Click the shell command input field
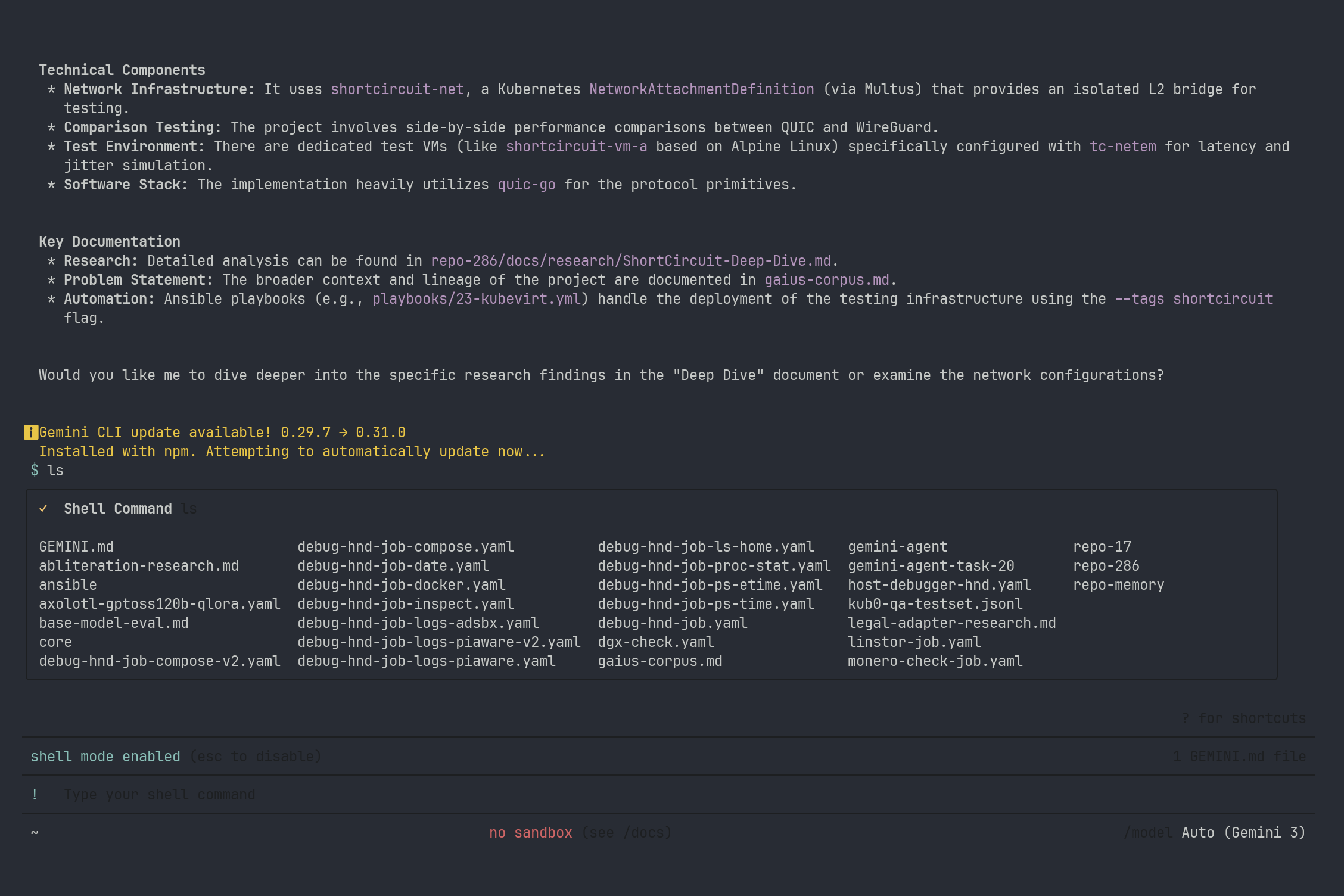The width and height of the screenshot is (1344, 896). click(x=160, y=795)
